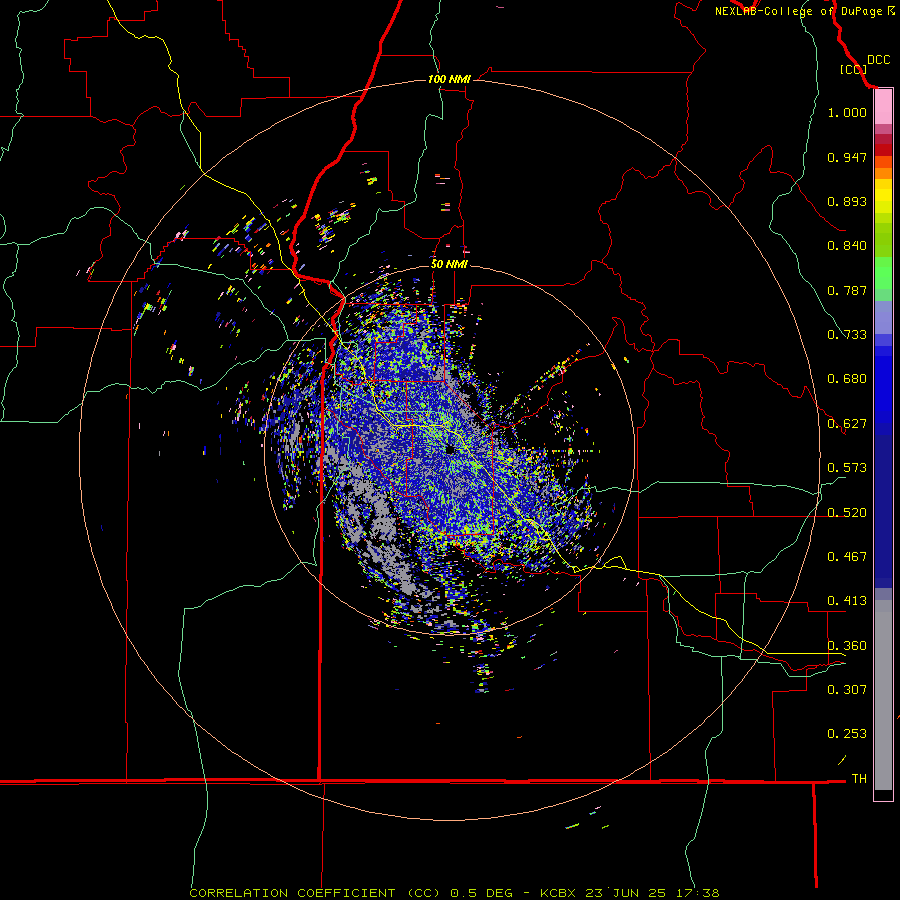Click the 50 NMI range ring label
Viewport: 900px width, 900px height.
[x=449, y=264]
